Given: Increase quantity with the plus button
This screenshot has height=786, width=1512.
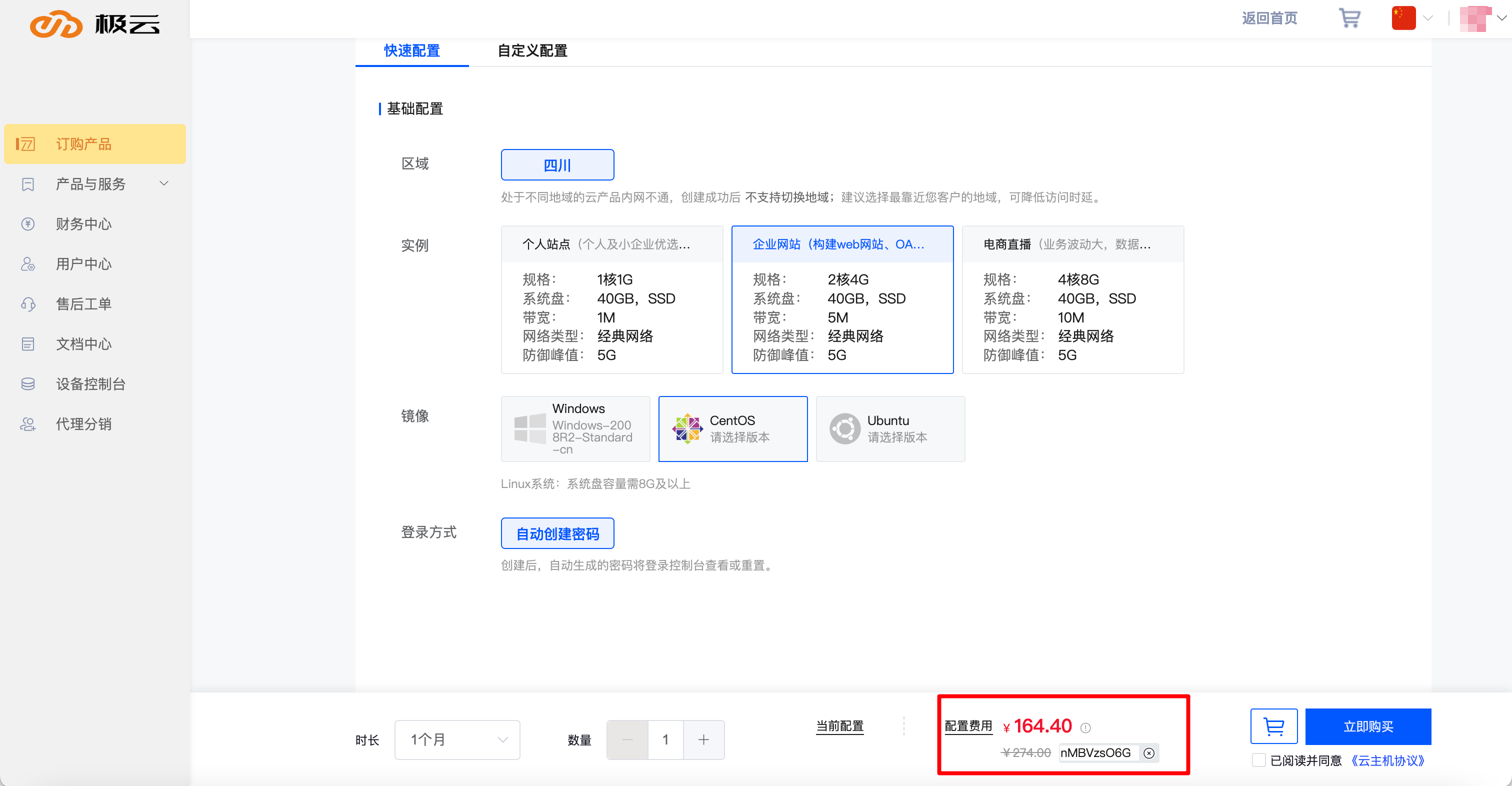Looking at the screenshot, I should click(x=703, y=739).
